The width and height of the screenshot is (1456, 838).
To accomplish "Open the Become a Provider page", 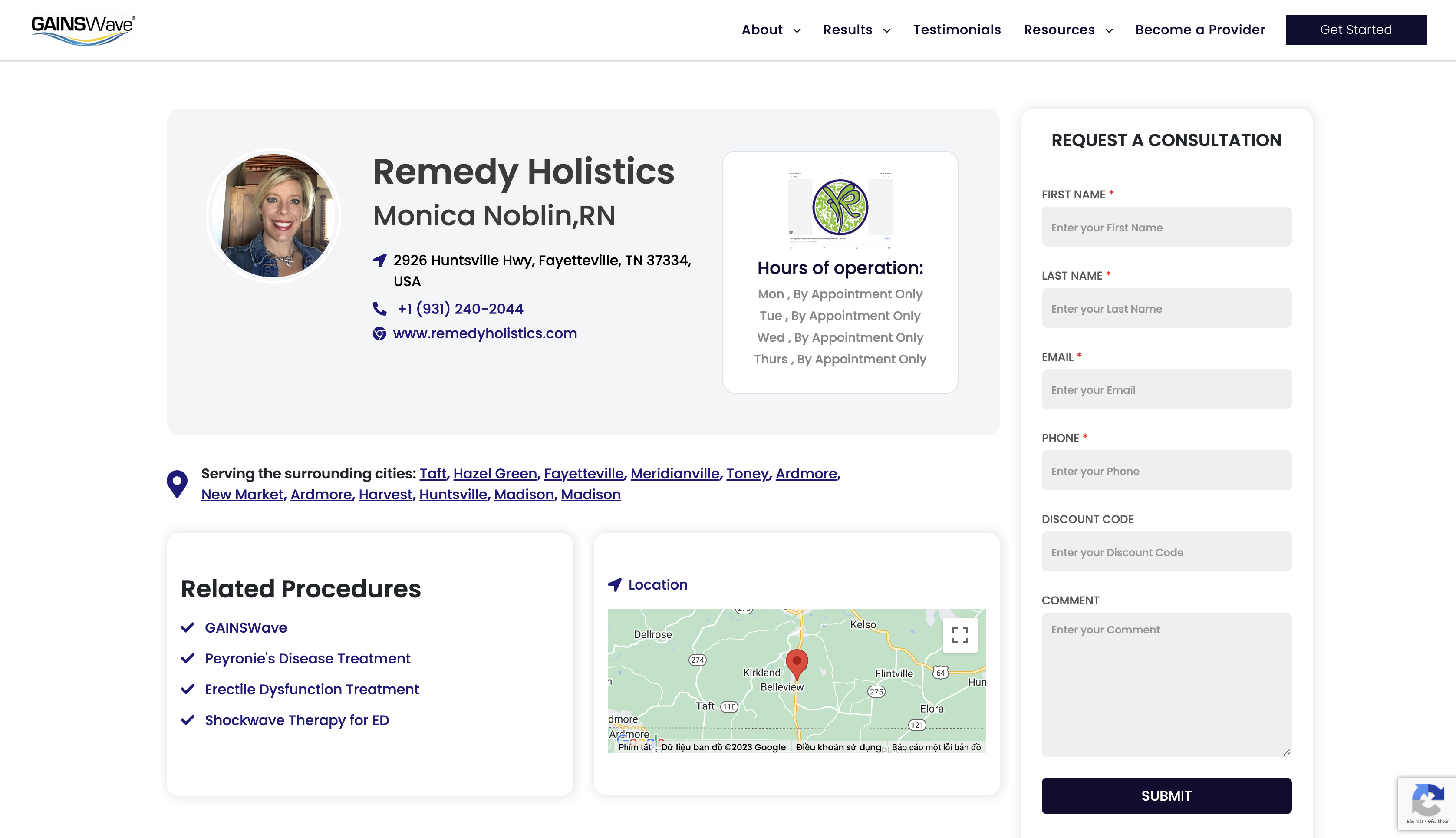I will coord(1200,30).
